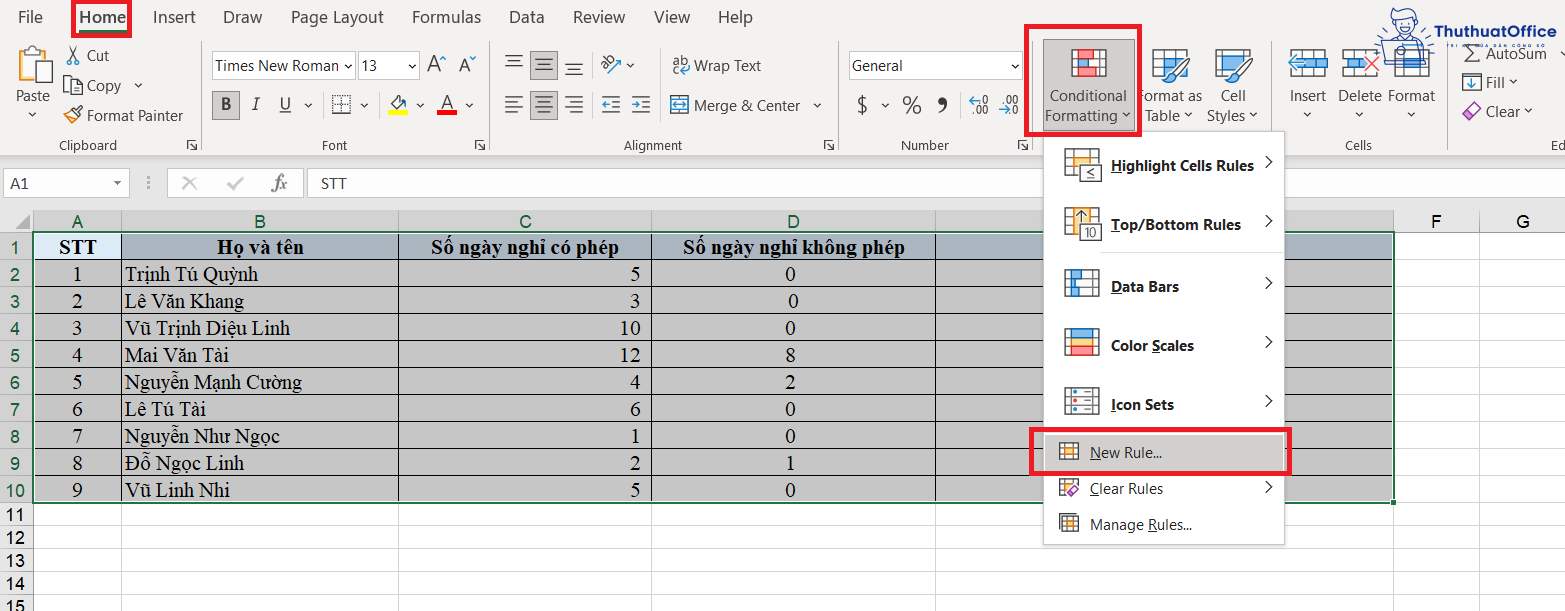Apply comma style
Screen dimensions: 1565x611
point(942,105)
